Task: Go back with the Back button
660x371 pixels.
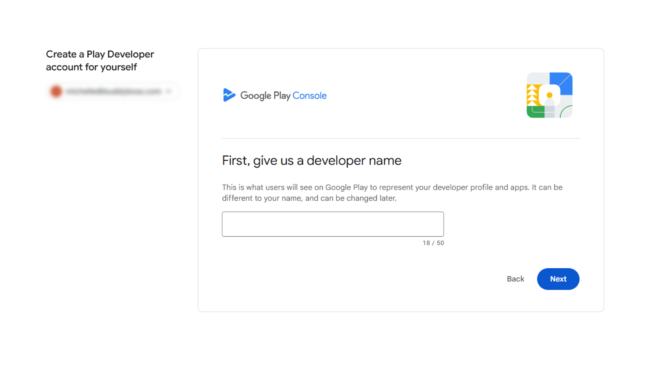Action: (515, 279)
